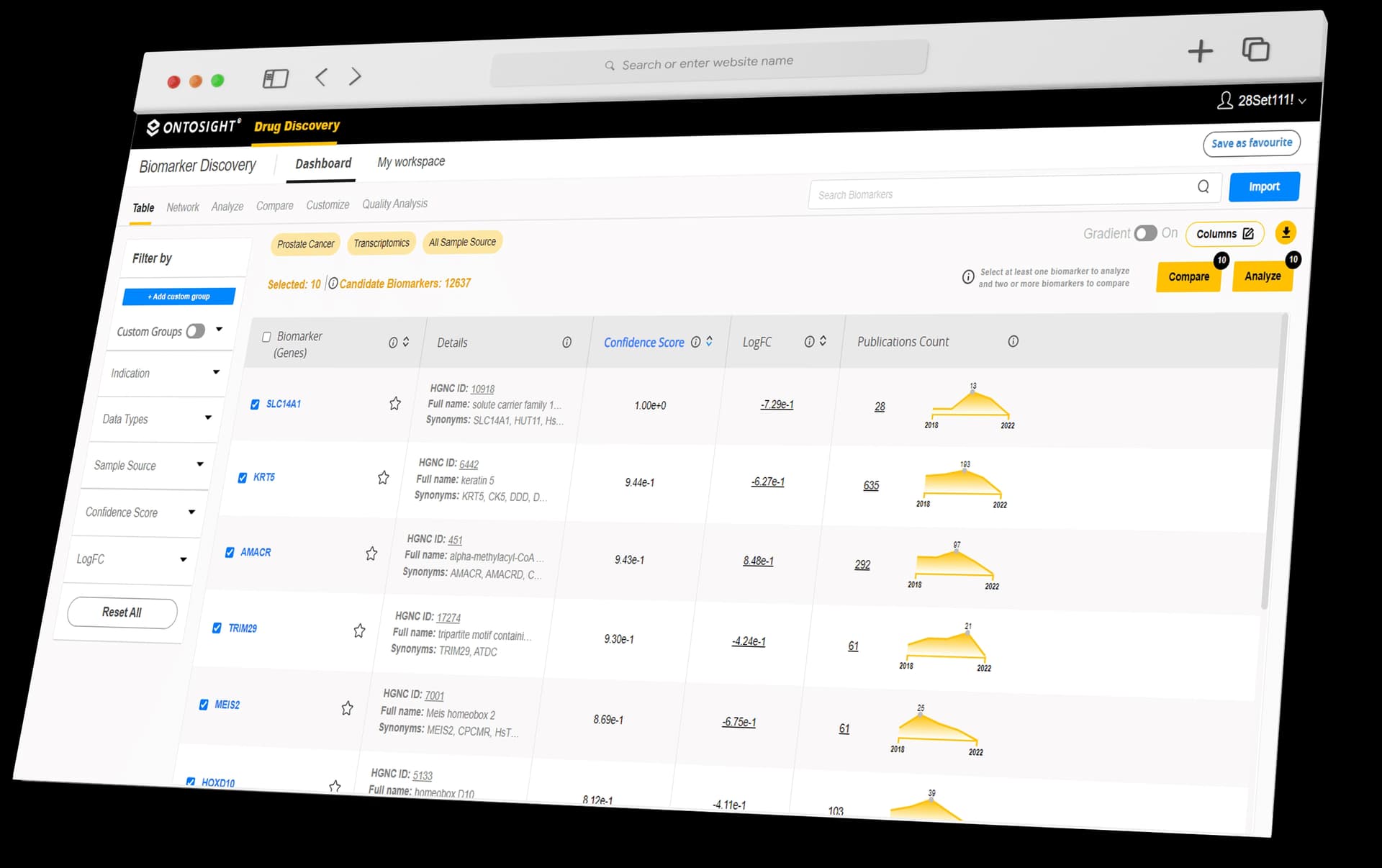Uncheck the AMACR biomarker checkbox
The width and height of the screenshot is (1382, 868).
[230, 552]
